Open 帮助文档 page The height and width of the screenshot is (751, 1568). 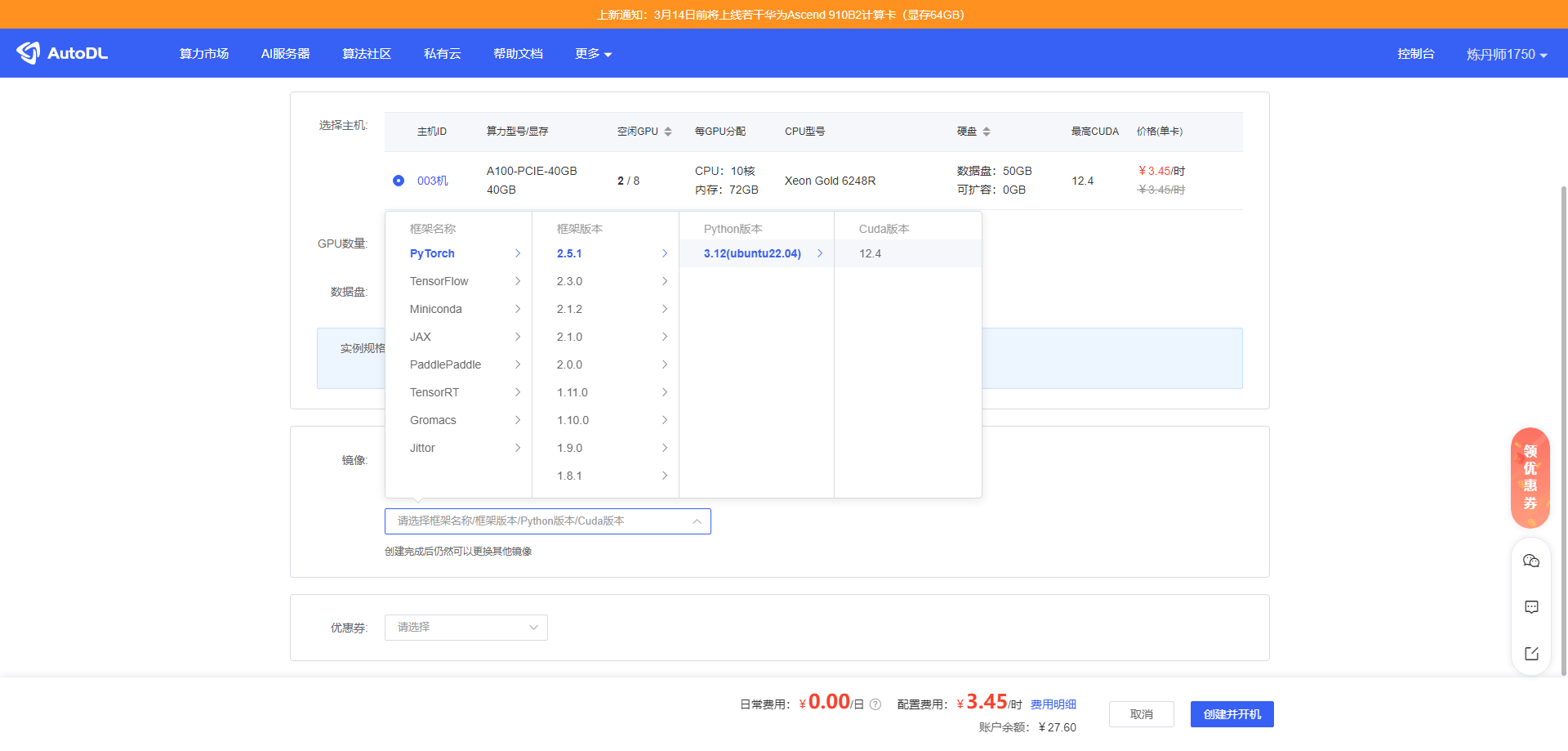(x=518, y=54)
